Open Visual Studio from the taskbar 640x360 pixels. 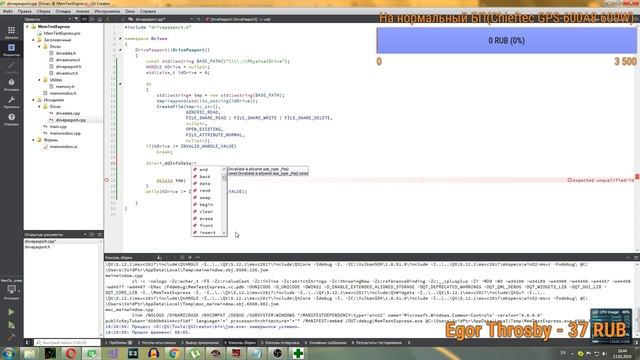113,353
